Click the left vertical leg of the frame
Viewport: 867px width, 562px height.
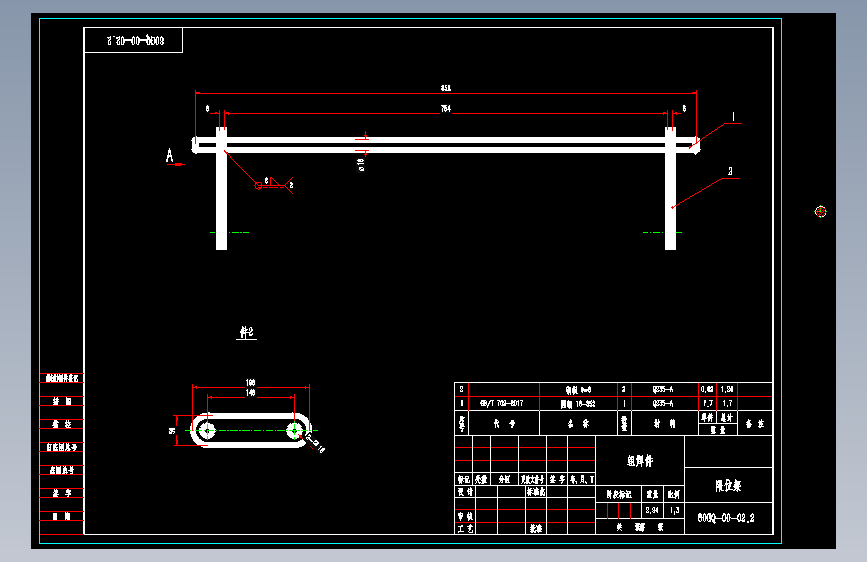pos(221,189)
